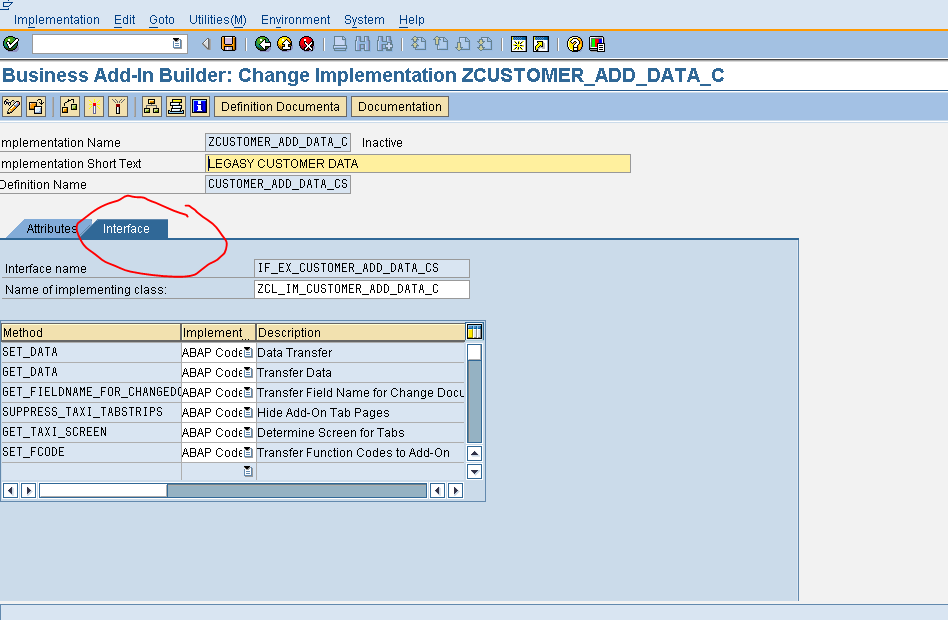Open Documentation for the implementation

(398, 106)
